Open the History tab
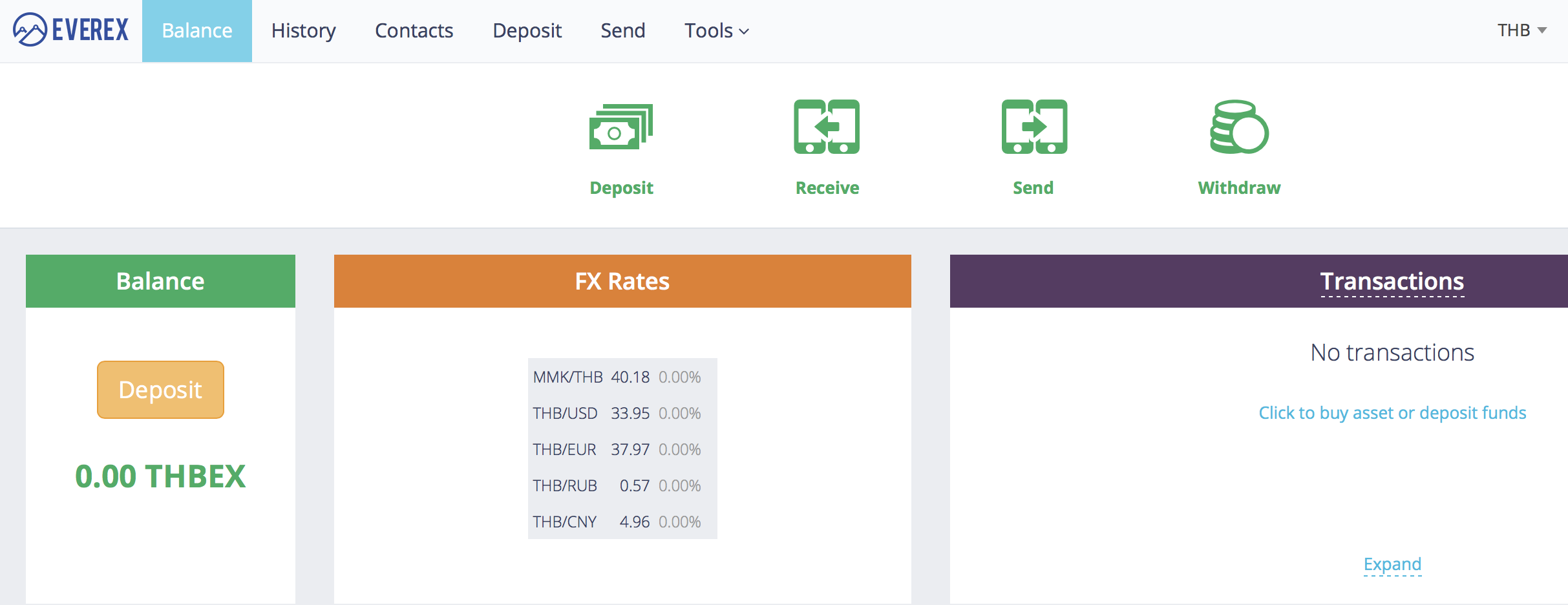 pyautogui.click(x=303, y=30)
